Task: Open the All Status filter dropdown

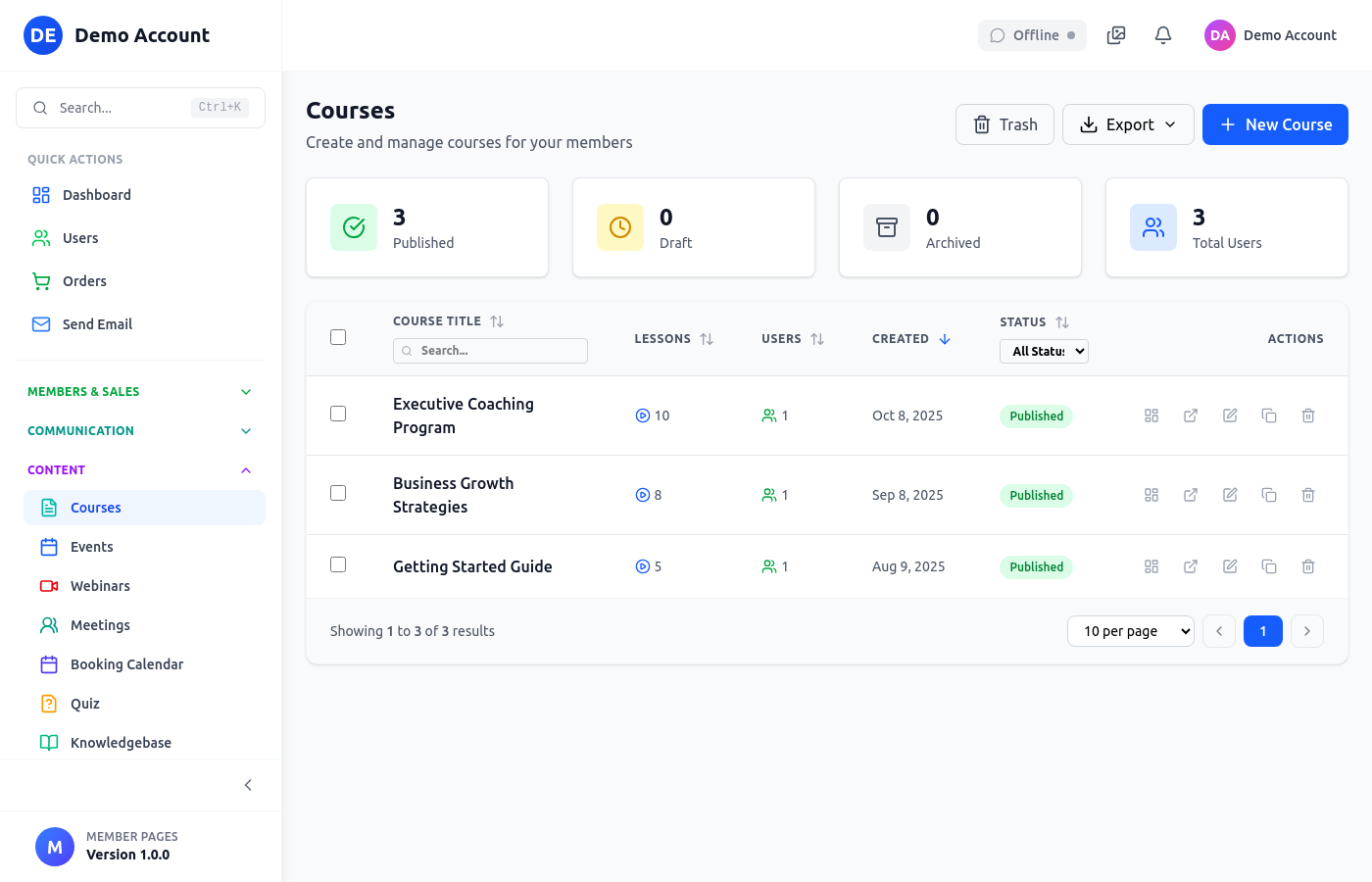Action: [x=1044, y=351]
